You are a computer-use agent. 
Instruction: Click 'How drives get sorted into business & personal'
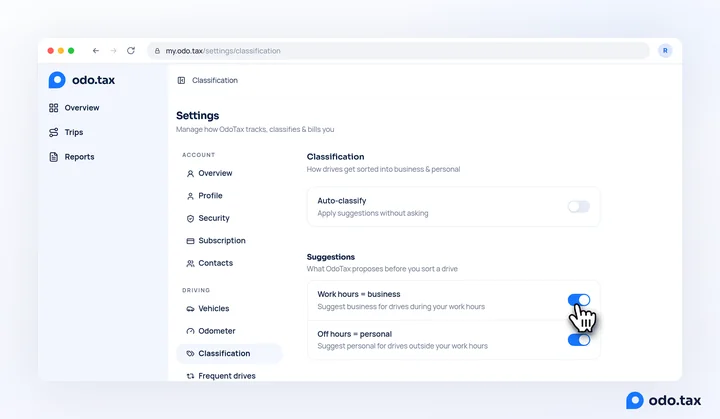383,170
